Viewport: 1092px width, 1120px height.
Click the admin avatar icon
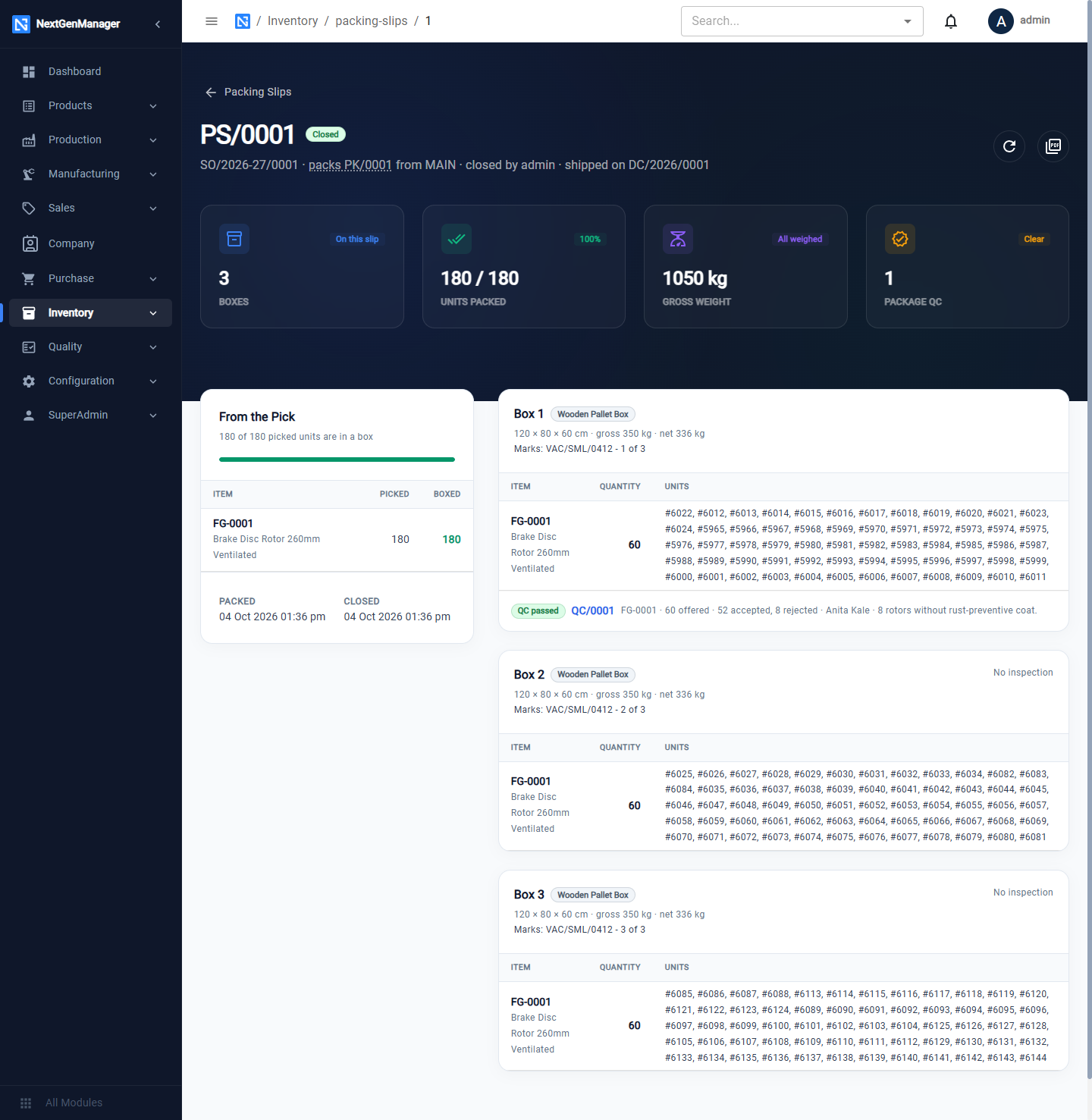(1001, 21)
